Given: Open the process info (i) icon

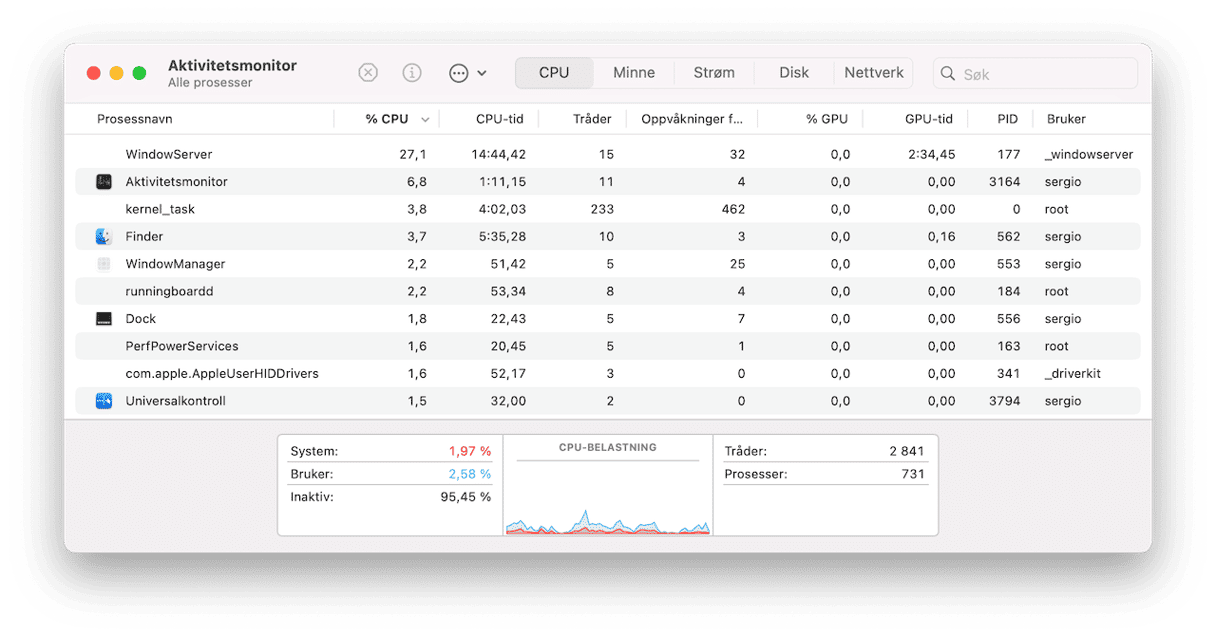Looking at the screenshot, I should point(412,73).
